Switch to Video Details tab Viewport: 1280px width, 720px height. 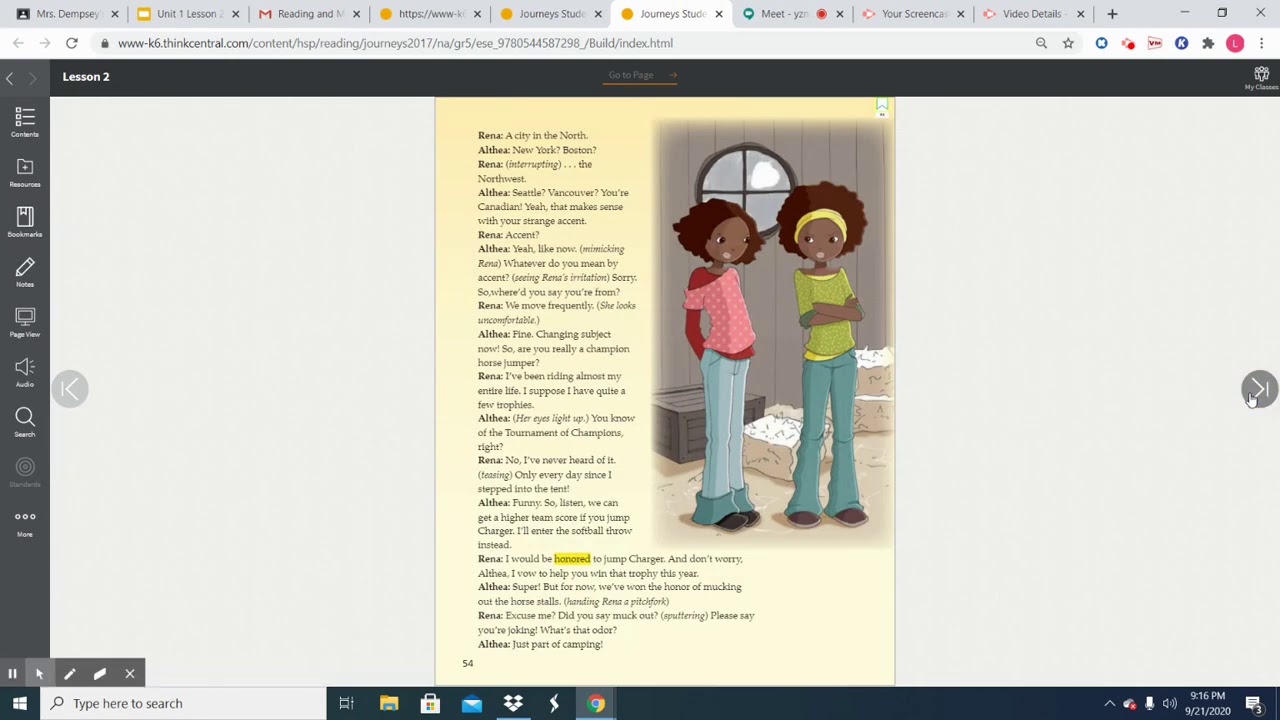(1035, 14)
